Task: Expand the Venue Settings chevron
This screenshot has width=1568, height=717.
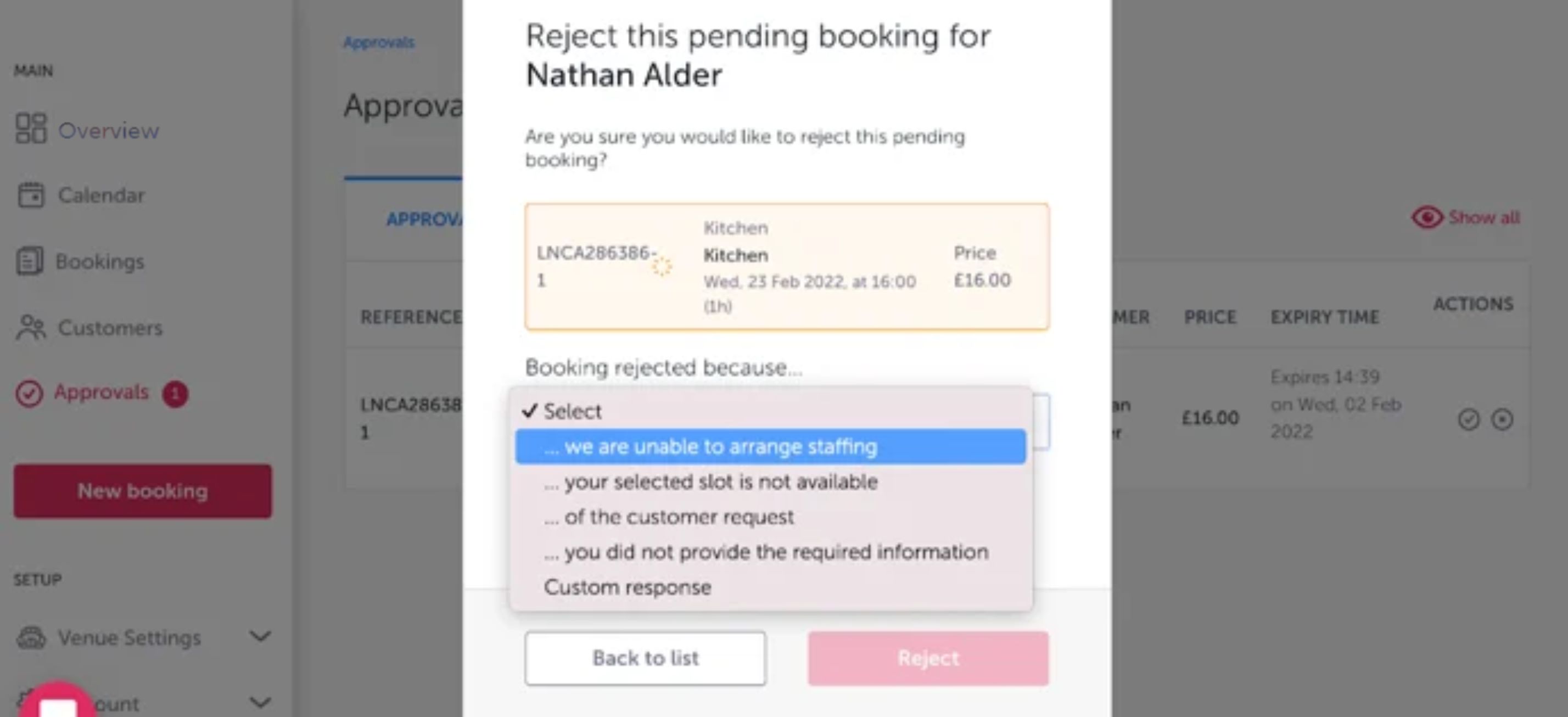Action: tap(260, 637)
